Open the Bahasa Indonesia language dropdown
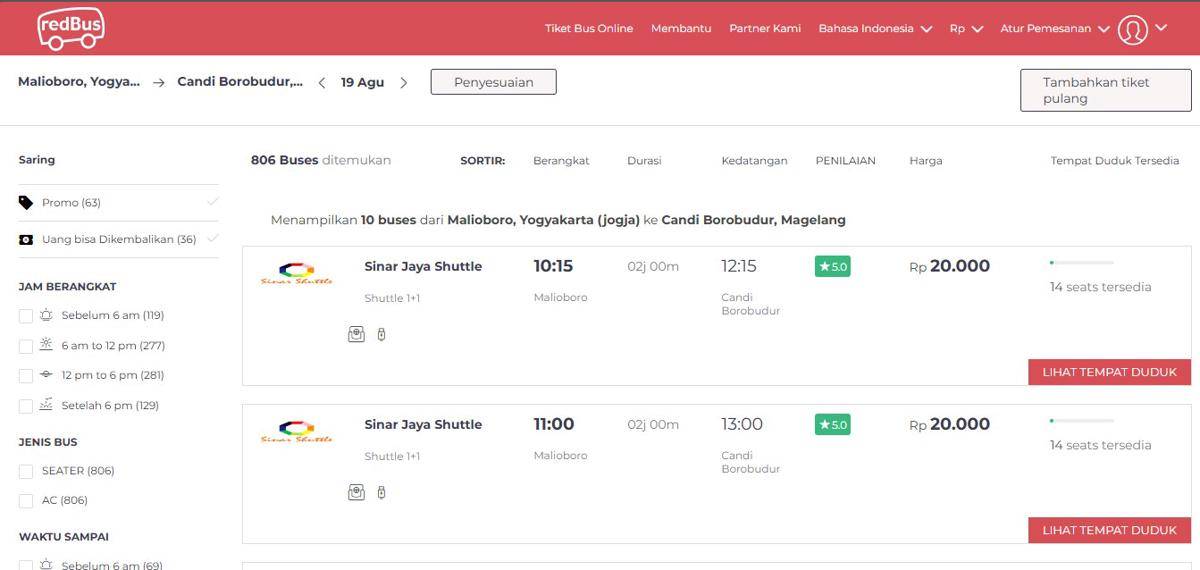 pyautogui.click(x=875, y=29)
